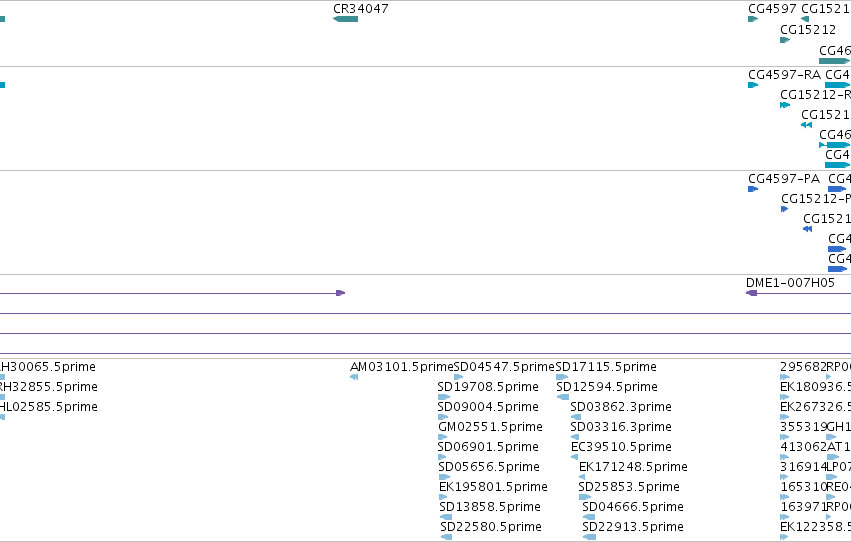Click the 165310 EST label

click(803, 487)
